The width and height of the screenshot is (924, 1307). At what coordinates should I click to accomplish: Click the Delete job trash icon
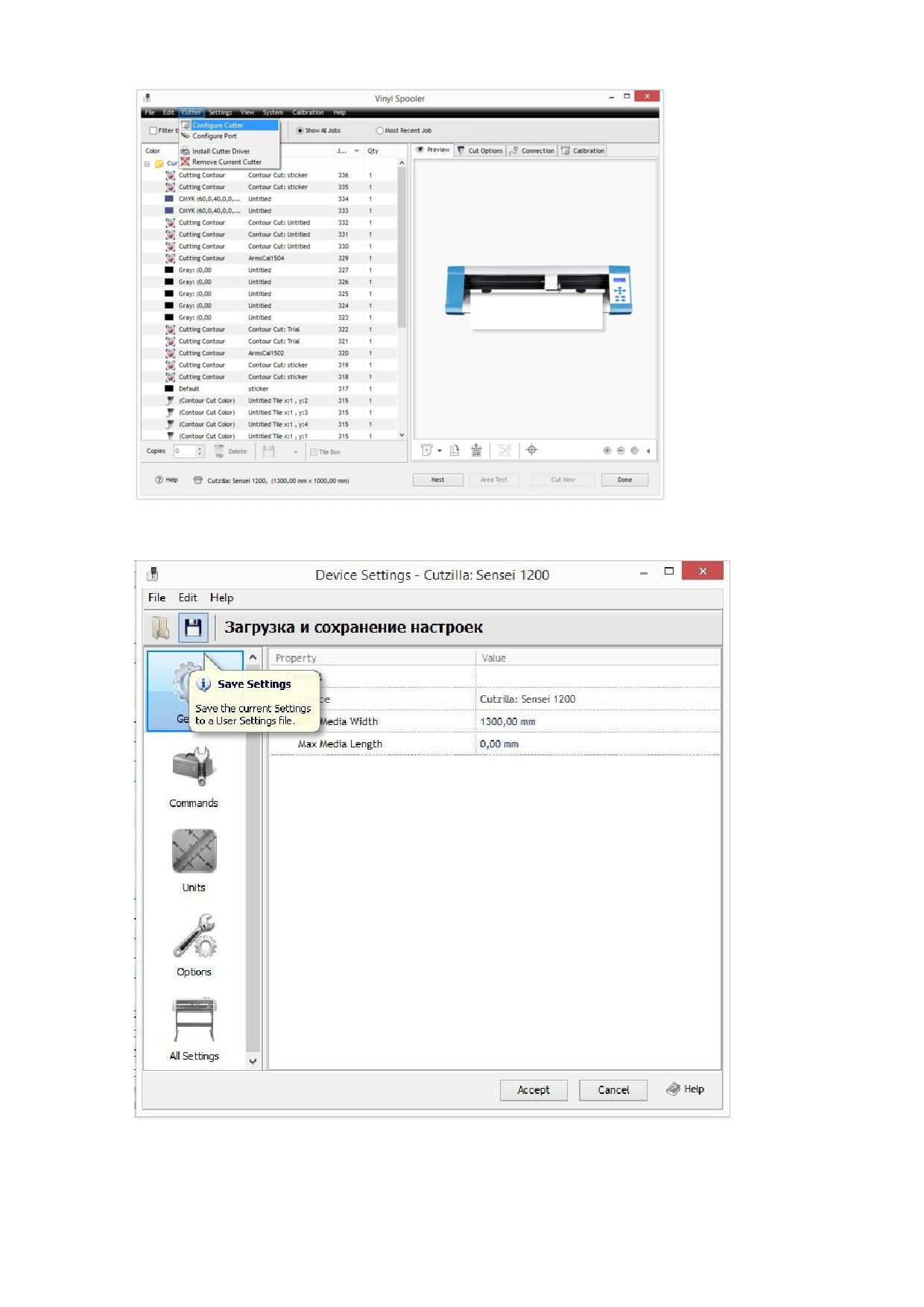(x=219, y=452)
